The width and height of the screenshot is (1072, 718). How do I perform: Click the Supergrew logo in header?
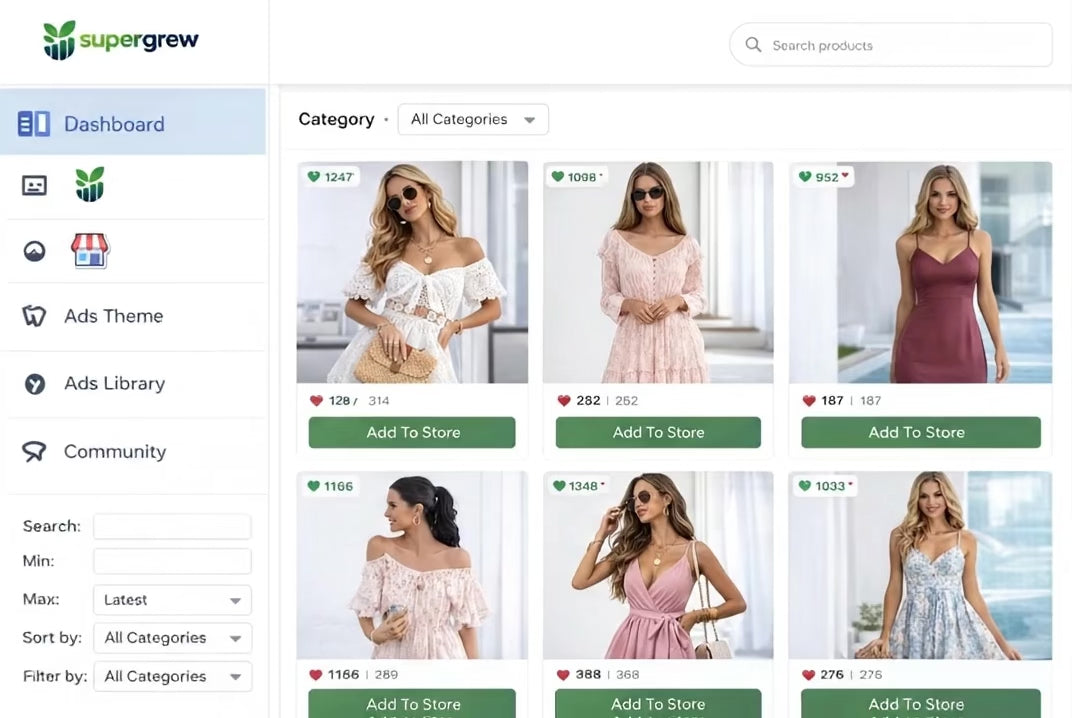point(121,41)
